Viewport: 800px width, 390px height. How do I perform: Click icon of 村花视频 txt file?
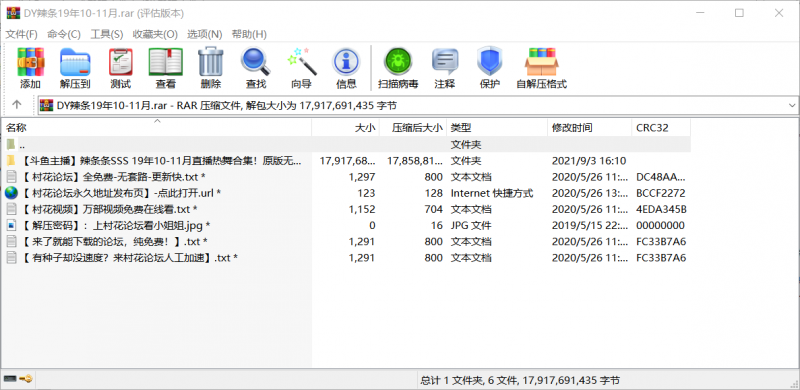click(x=11, y=209)
